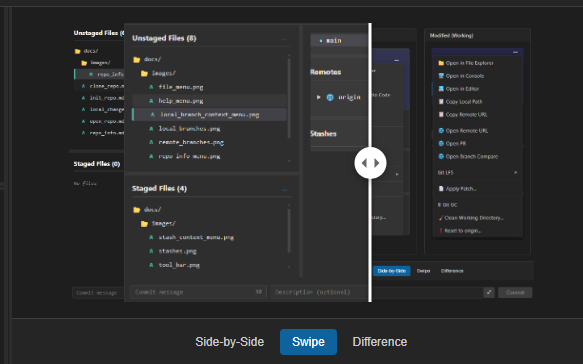Click the Remotes section header
This screenshot has height=364, width=583.
coord(326,72)
